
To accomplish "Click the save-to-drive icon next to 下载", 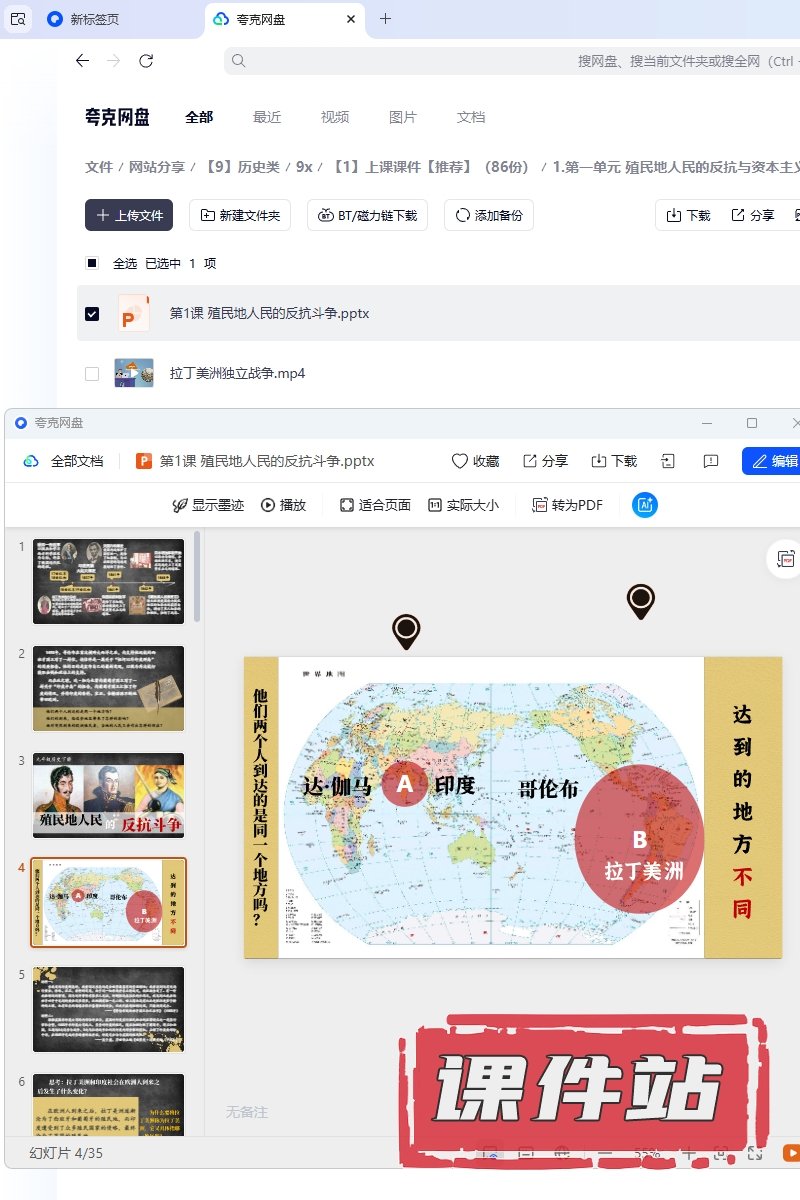I will click(668, 461).
